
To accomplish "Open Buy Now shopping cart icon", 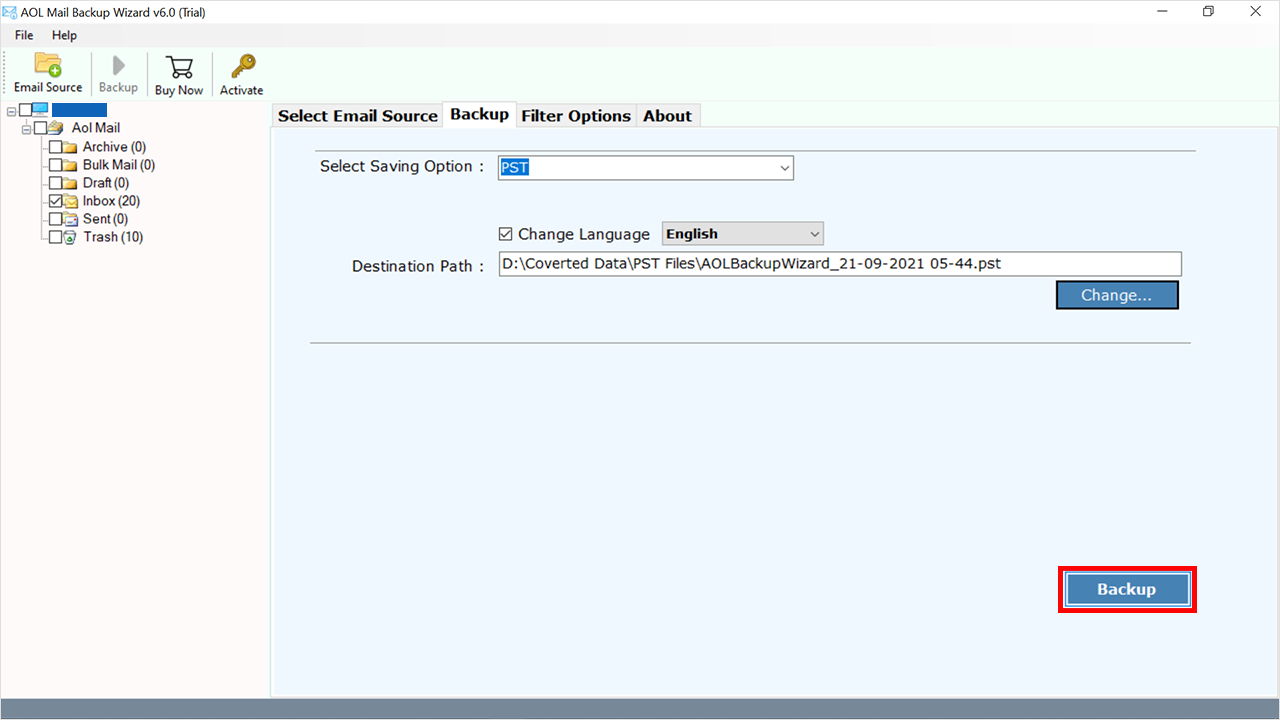I will point(180,67).
